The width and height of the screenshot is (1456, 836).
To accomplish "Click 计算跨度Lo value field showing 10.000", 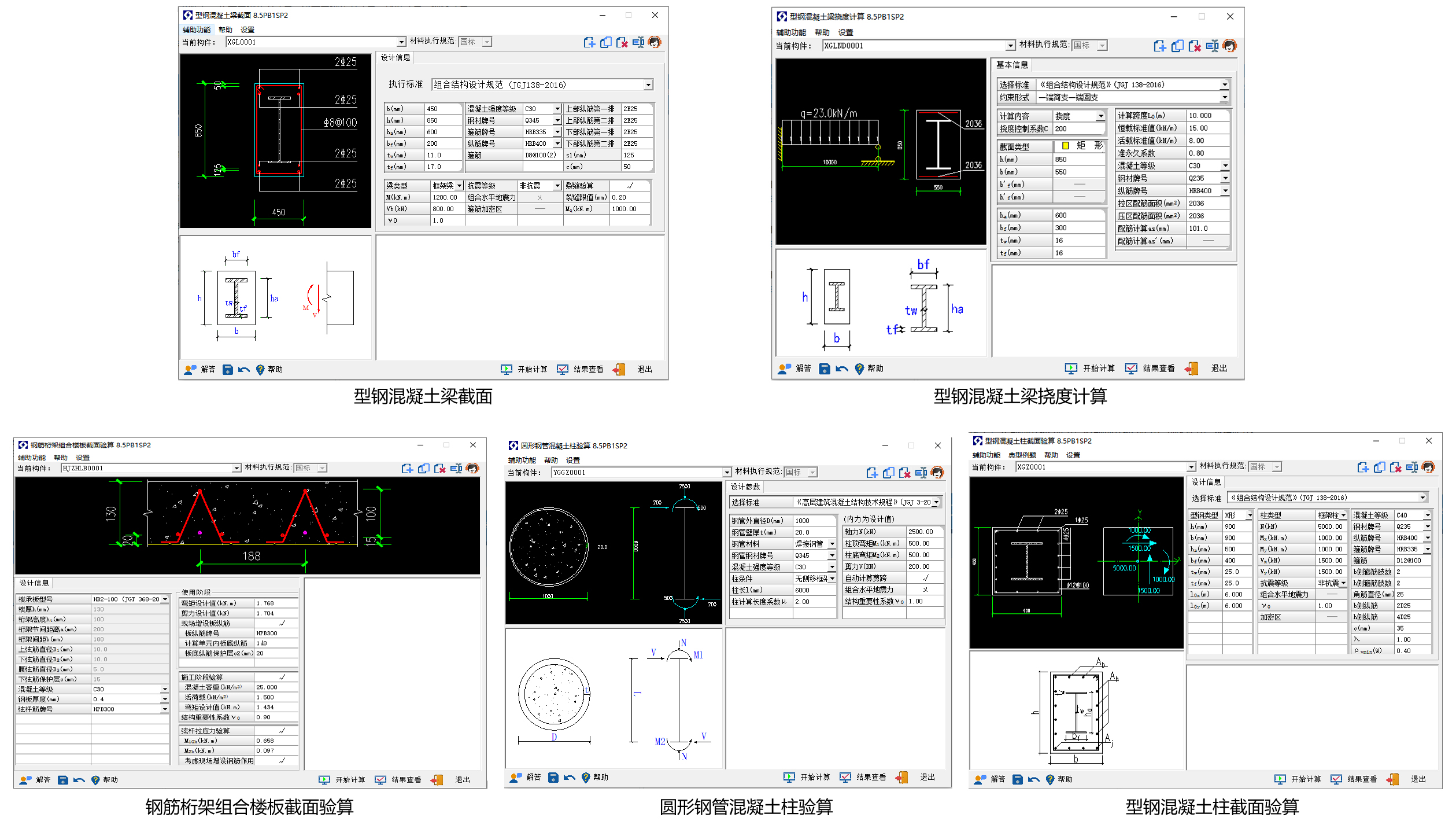I will point(1207,116).
